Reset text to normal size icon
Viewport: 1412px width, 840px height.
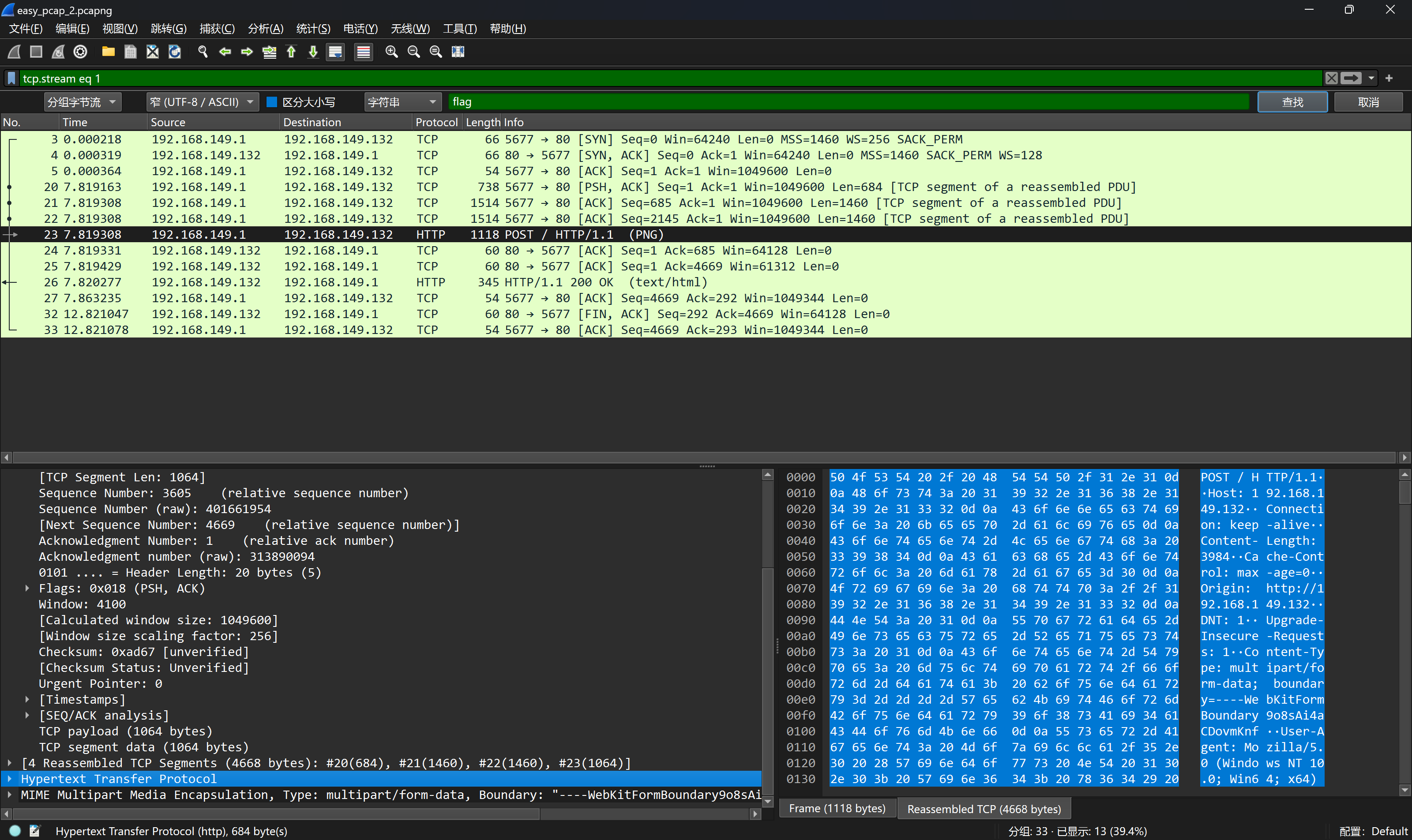(x=436, y=52)
